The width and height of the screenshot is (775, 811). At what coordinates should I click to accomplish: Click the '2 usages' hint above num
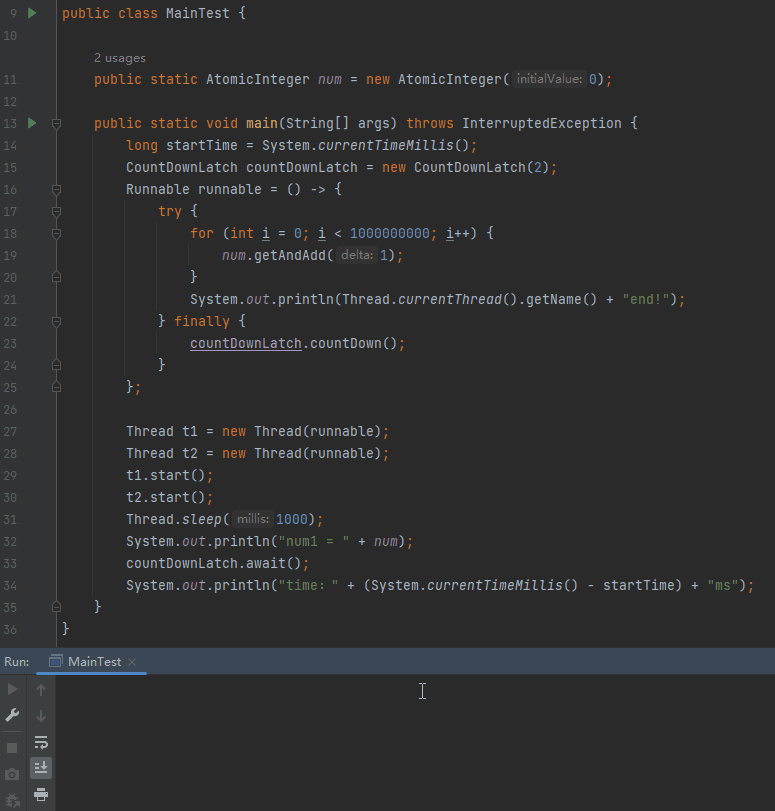coord(120,58)
